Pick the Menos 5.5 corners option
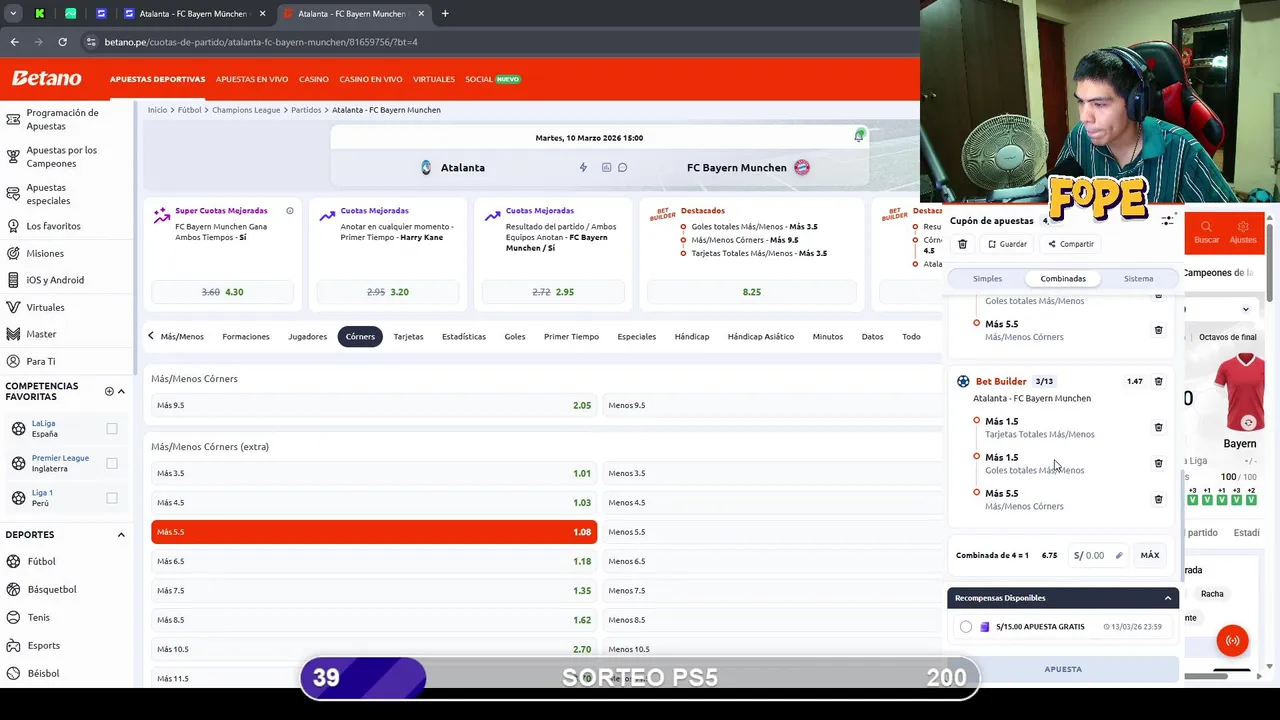1280x720 pixels. [770, 532]
